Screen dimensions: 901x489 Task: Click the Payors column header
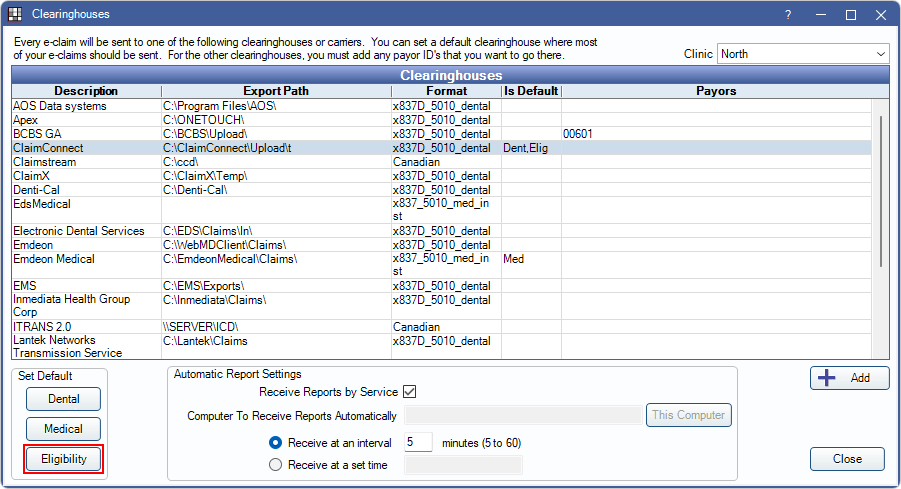(716, 91)
